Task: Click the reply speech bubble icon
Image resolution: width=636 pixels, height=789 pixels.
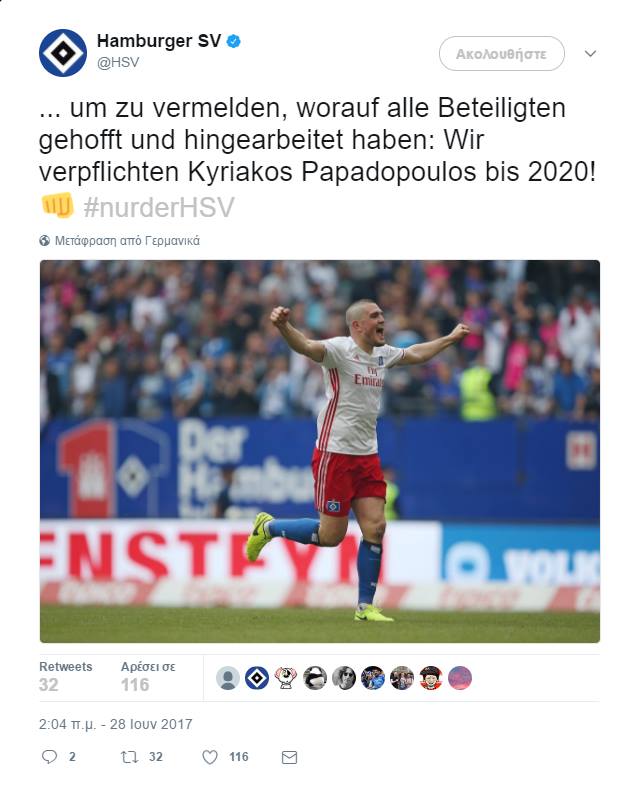Action: click(x=49, y=756)
